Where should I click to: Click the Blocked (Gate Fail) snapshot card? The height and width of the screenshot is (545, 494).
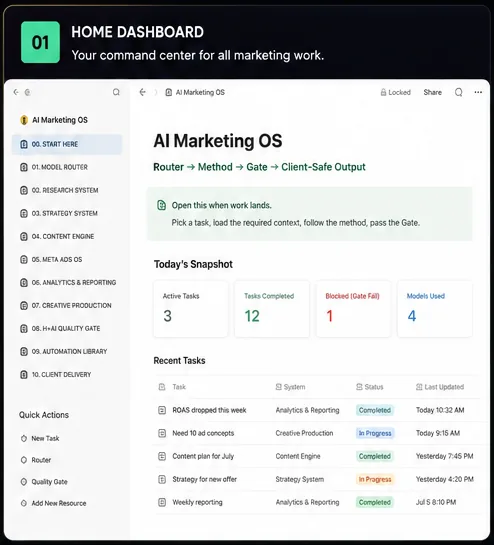point(353,309)
